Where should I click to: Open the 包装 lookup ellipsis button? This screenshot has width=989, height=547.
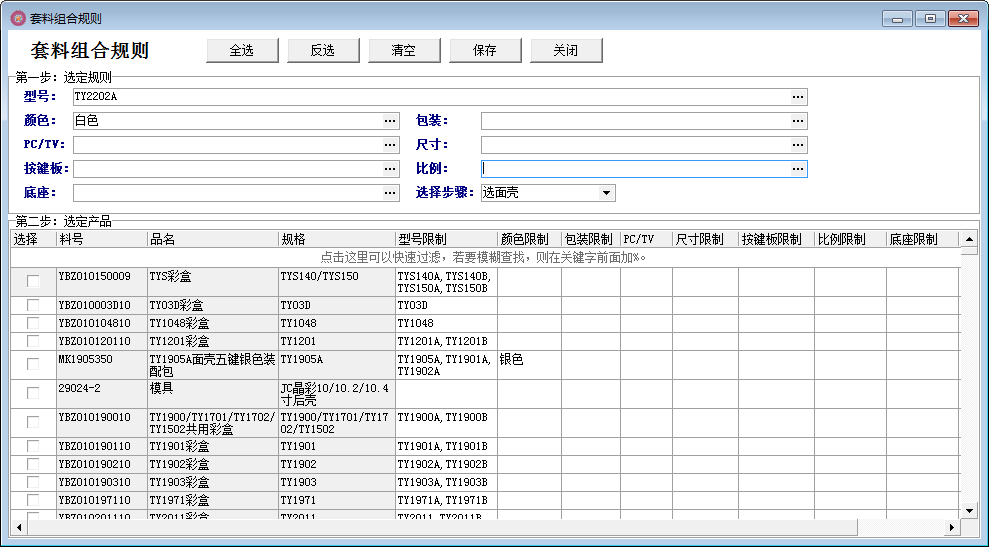click(798, 121)
